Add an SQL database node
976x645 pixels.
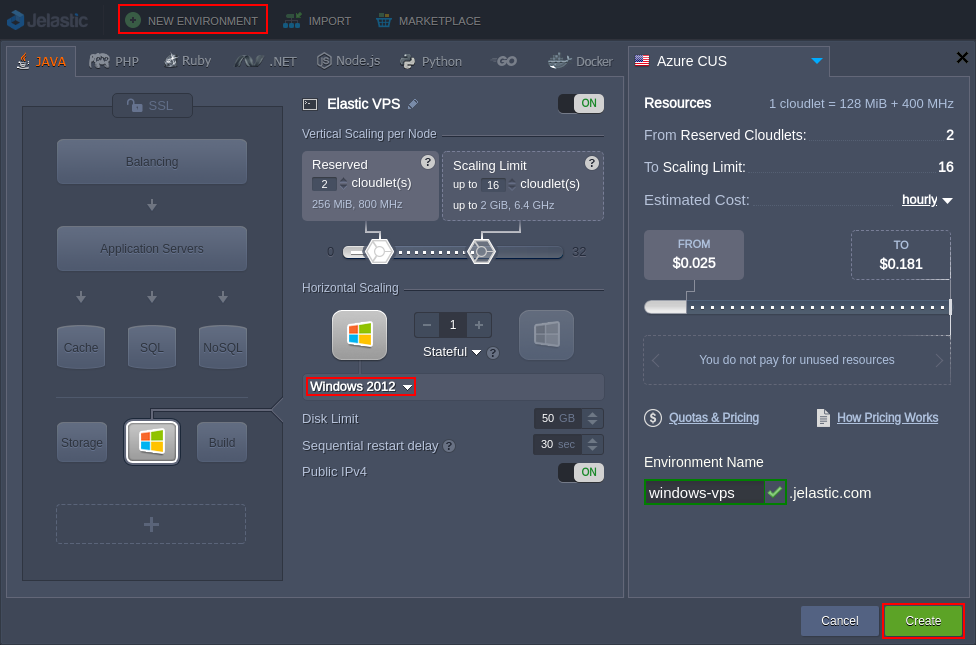point(152,347)
